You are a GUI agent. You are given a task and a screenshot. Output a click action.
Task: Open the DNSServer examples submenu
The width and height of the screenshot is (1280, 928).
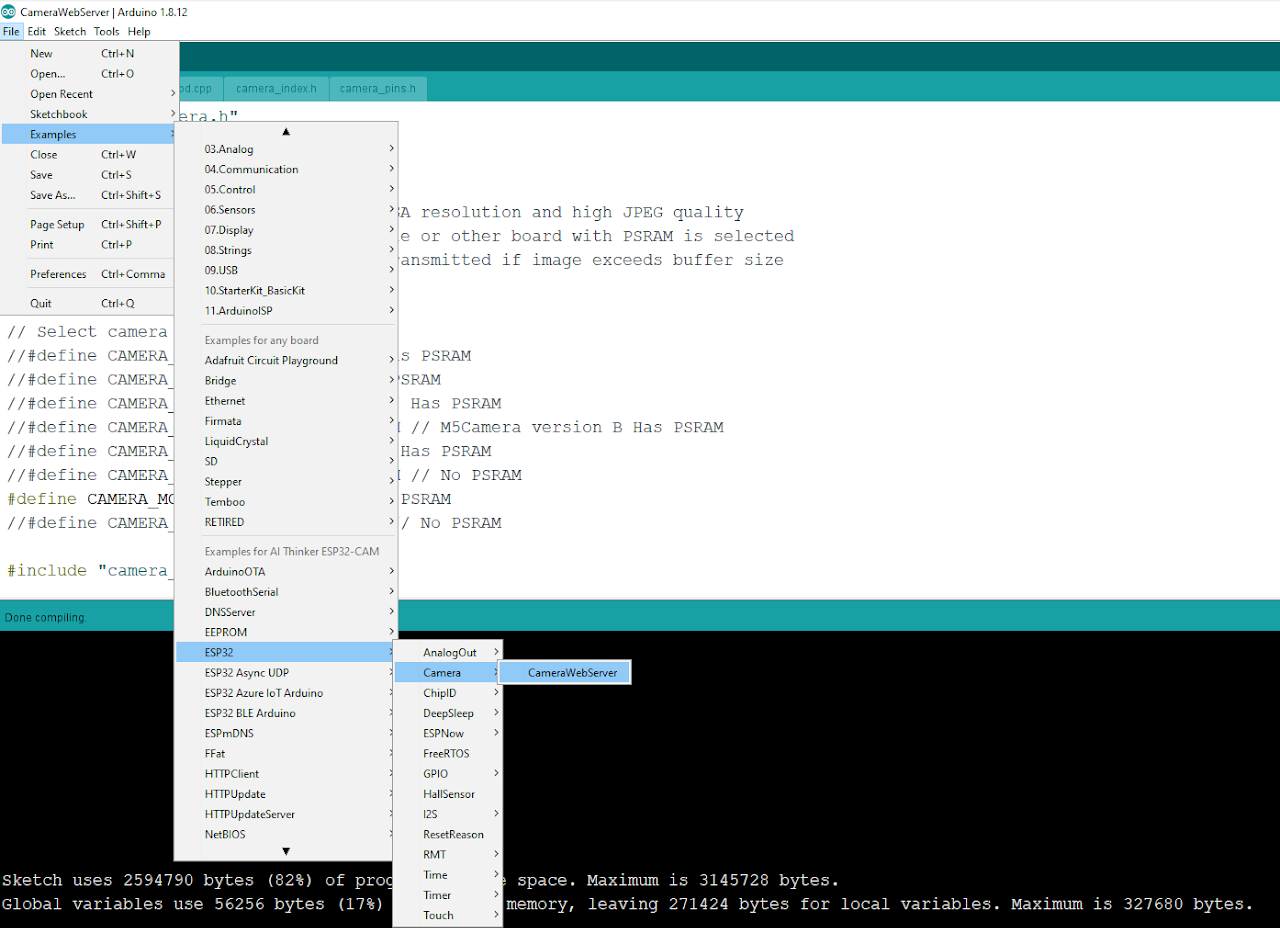[286, 612]
